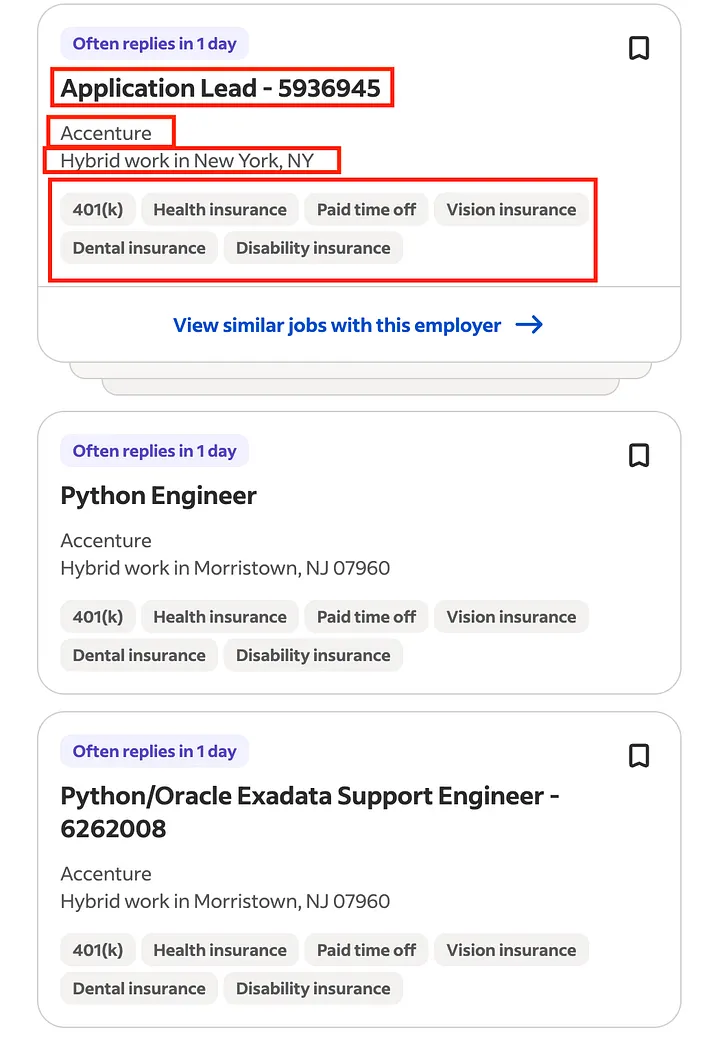Viewport: 720px width, 1041px height.
Task: Click Paid time off tag on Python Engineer card
Action: (366, 617)
